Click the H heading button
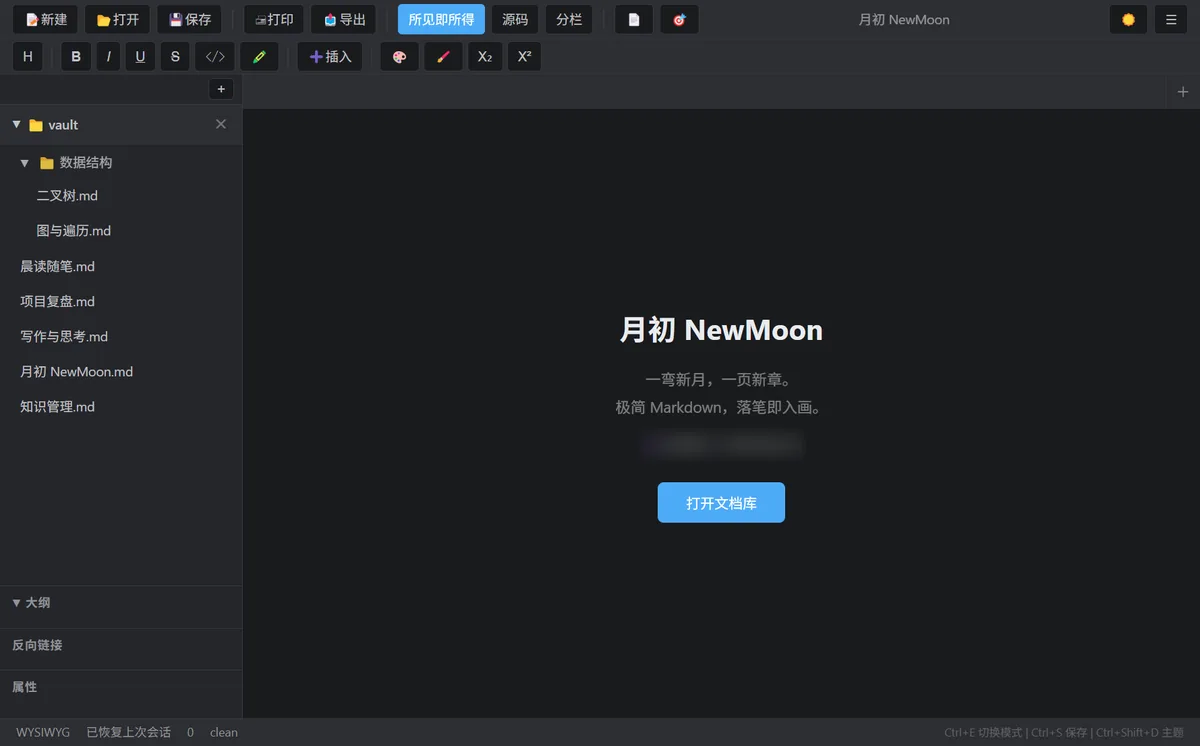Image resolution: width=1200 pixels, height=746 pixels. pos(28,57)
